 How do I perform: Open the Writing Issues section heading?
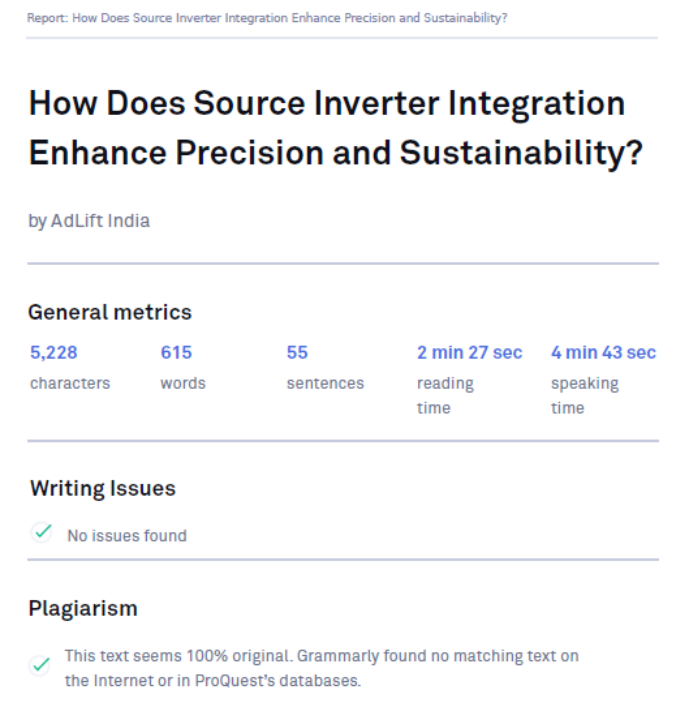click(x=102, y=489)
